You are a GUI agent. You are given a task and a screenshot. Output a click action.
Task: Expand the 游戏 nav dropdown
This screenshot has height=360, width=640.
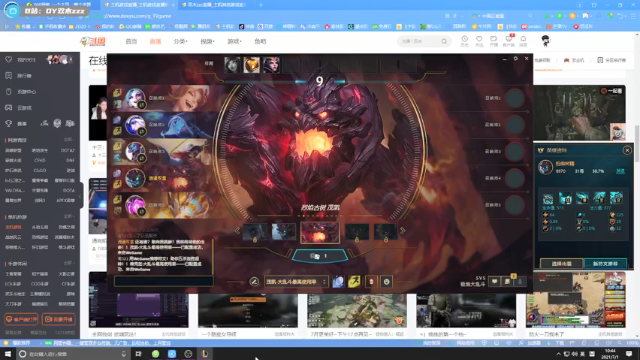tap(234, 41)
